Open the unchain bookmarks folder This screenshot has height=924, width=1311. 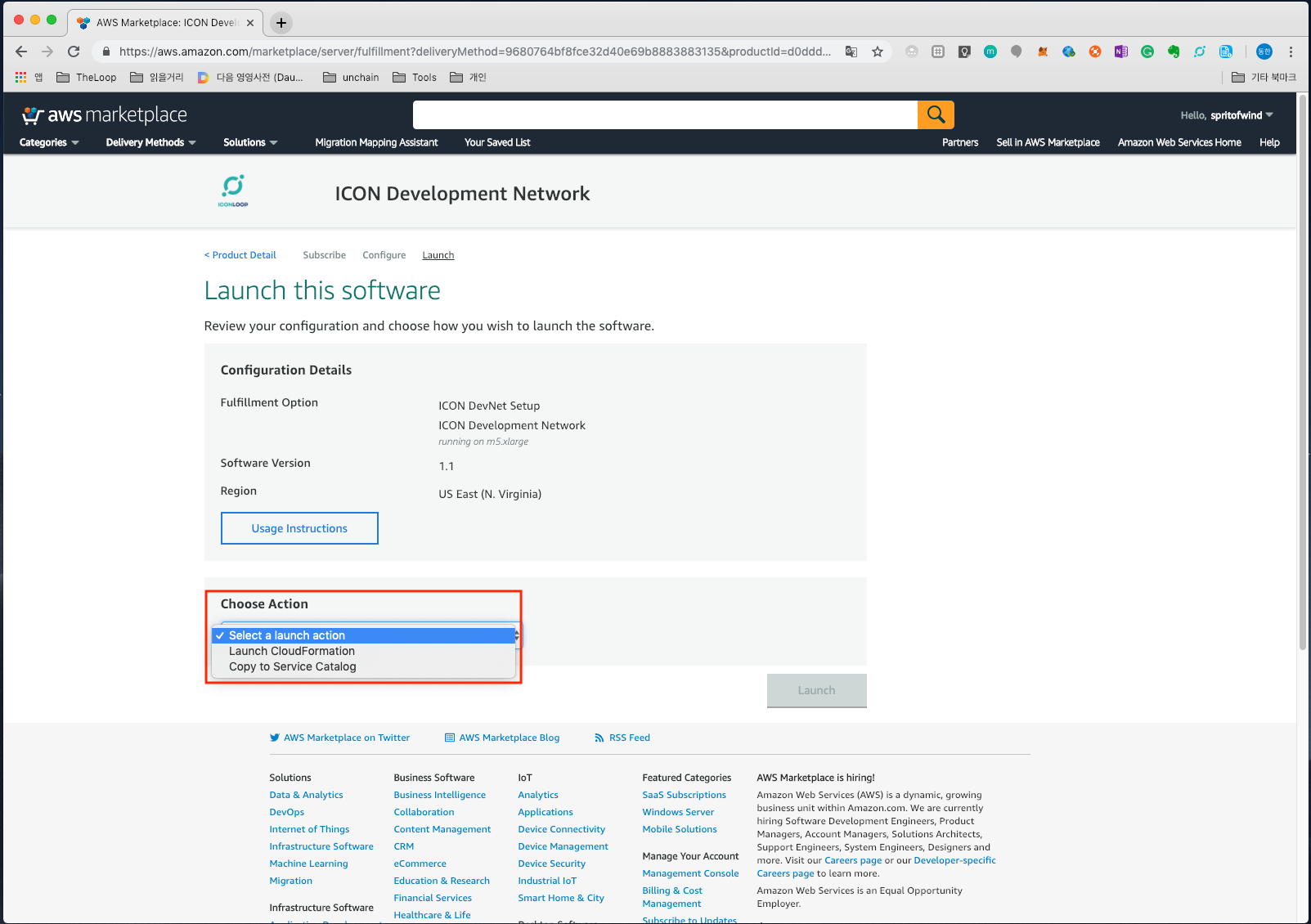tap(351, 77)
